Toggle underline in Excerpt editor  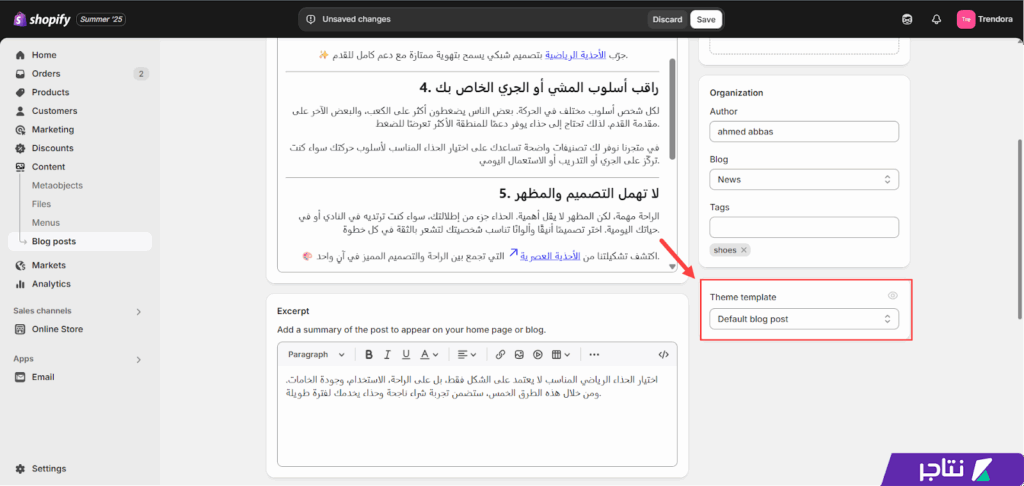406,354
